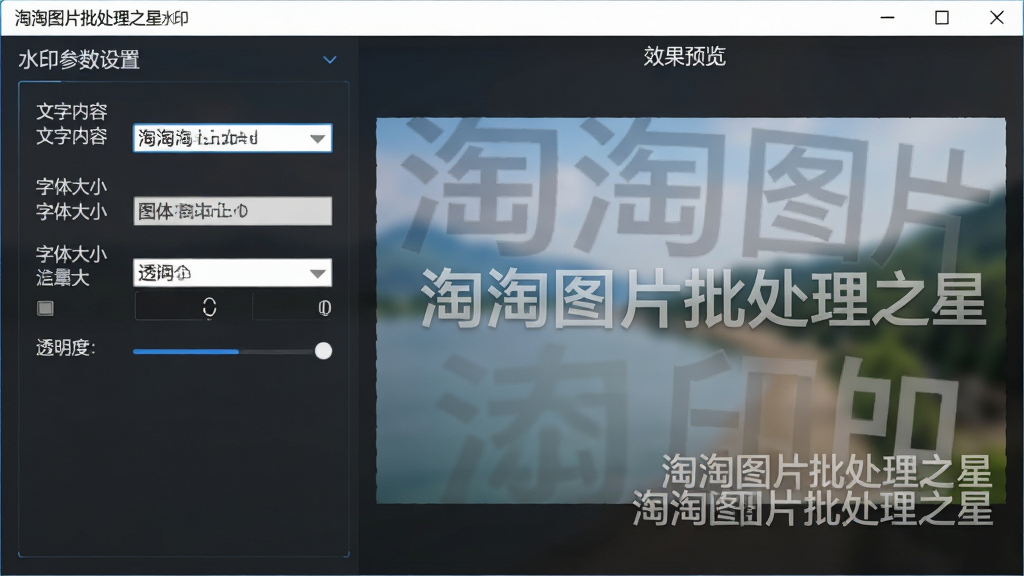Image resolution: width=1024 pixels, height=576 pixels.
Task: Close the 淘淘图片批处理之星水印 window
Action: [x=997, y=18]
